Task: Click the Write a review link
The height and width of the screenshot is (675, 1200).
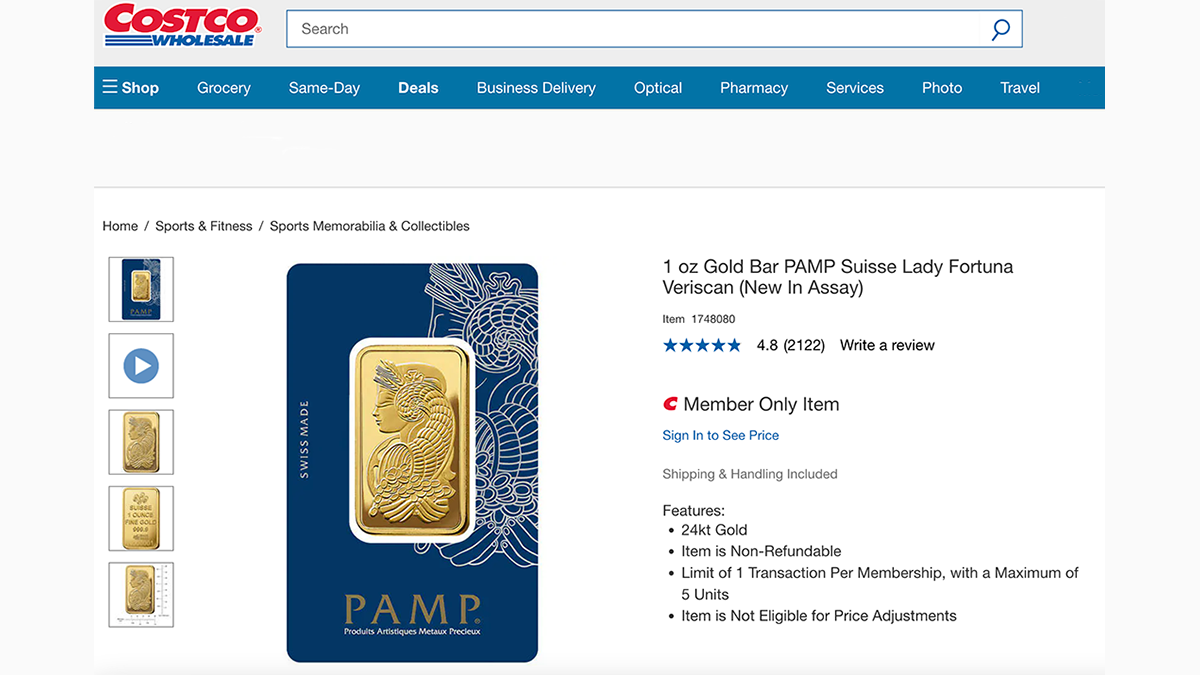Action: pyautogui.click(x=887, y=345)
